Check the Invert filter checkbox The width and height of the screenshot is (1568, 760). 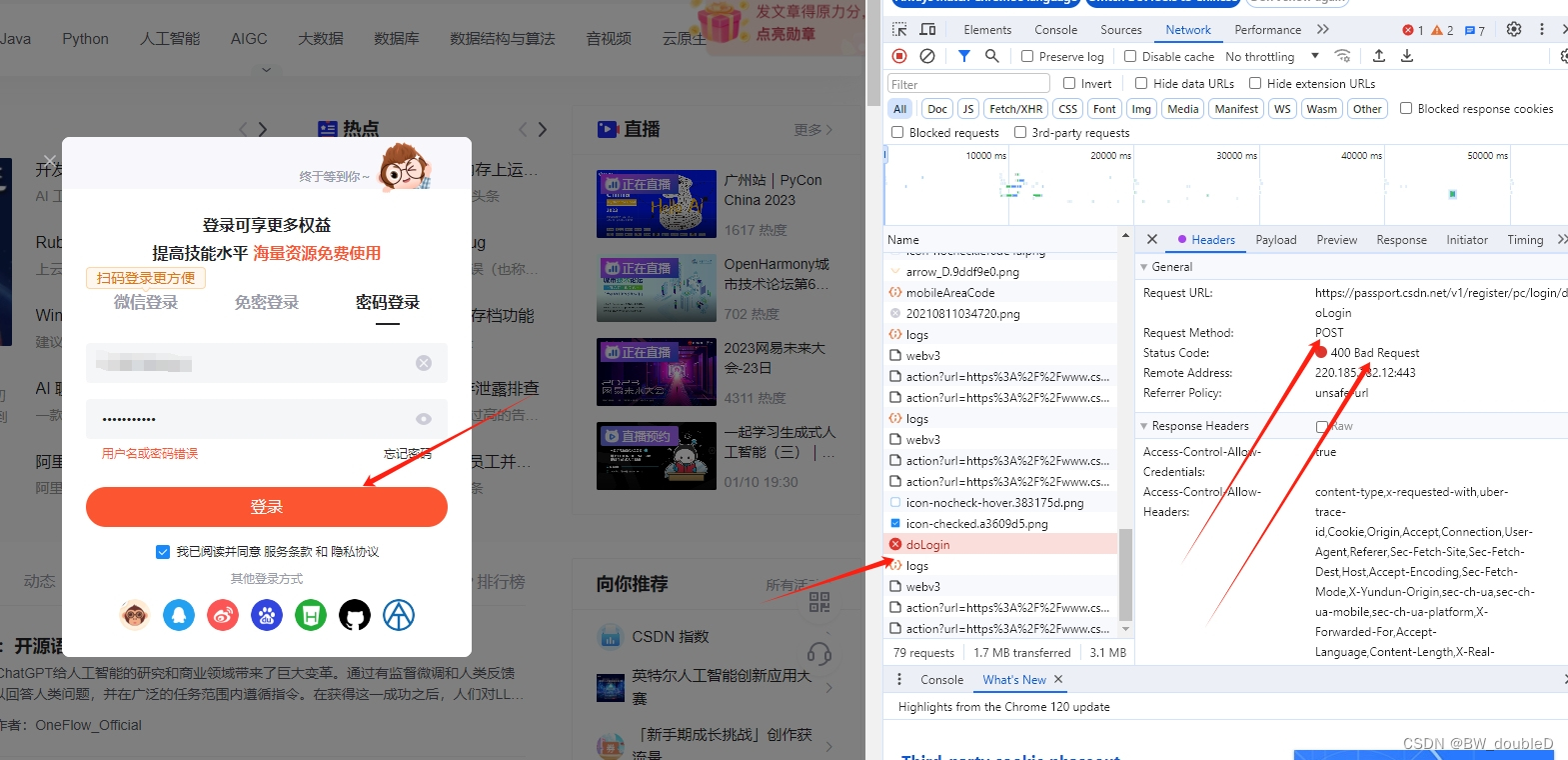click(x=1069, y=83)
